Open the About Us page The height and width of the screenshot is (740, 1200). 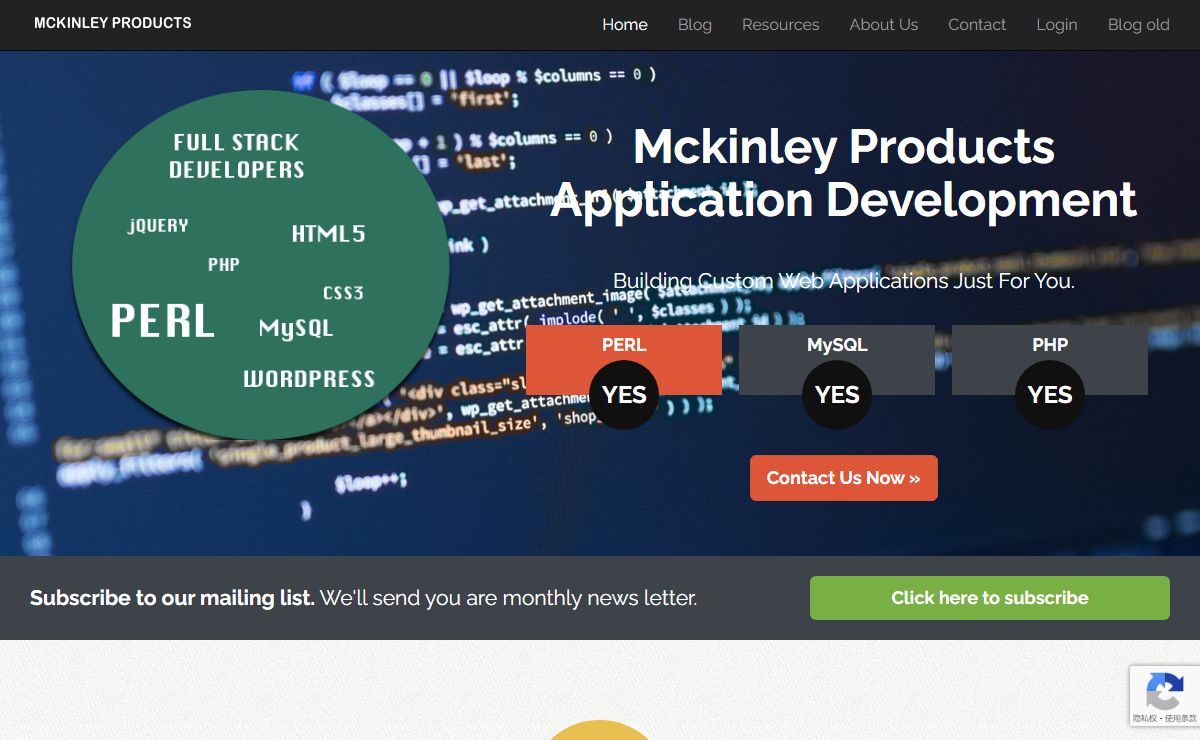[x=884, y=25]
